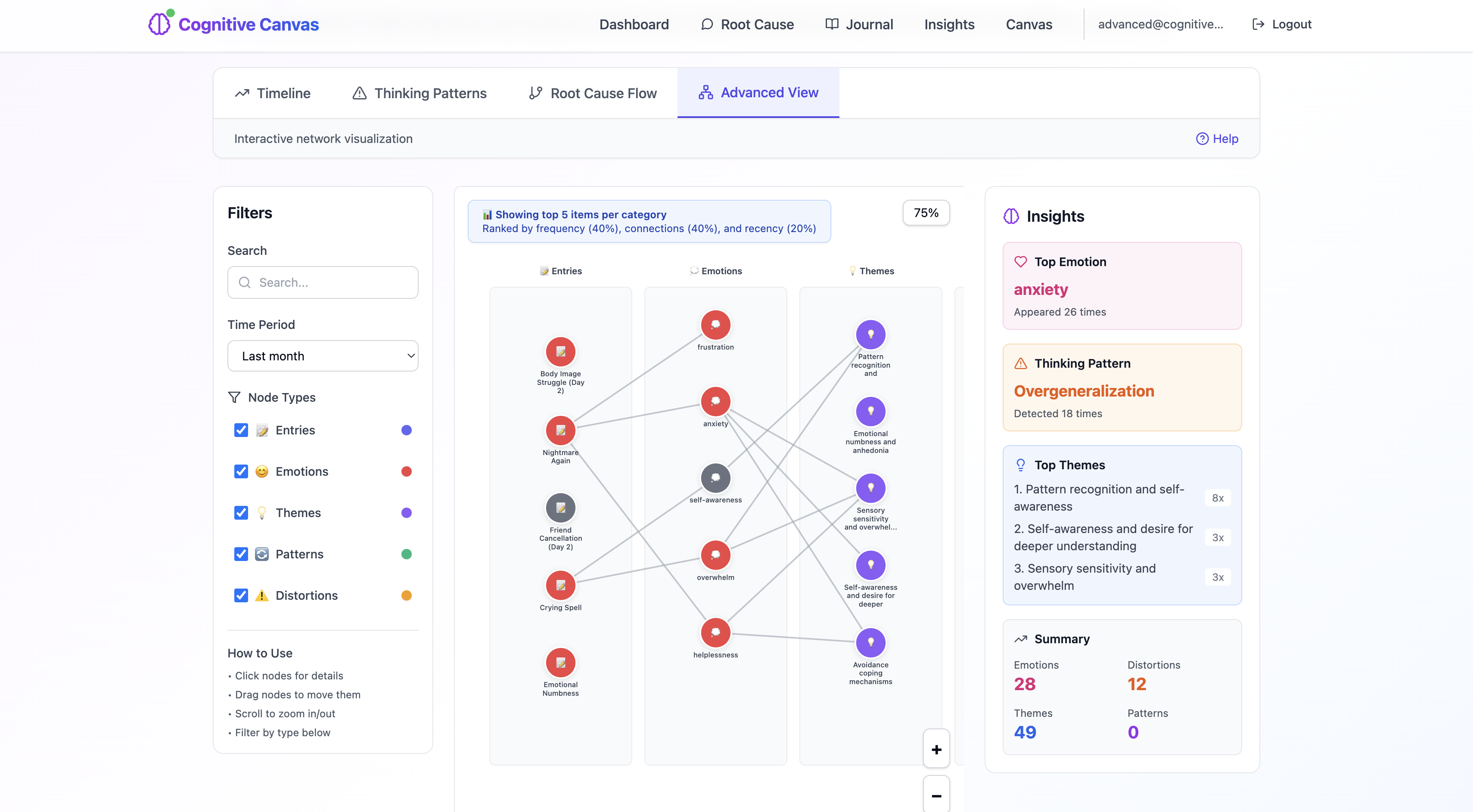Open the Avoidance coping mechanisms theme node
The image size is (1473, 812).
pyautogui.click(x=870, y=643)
